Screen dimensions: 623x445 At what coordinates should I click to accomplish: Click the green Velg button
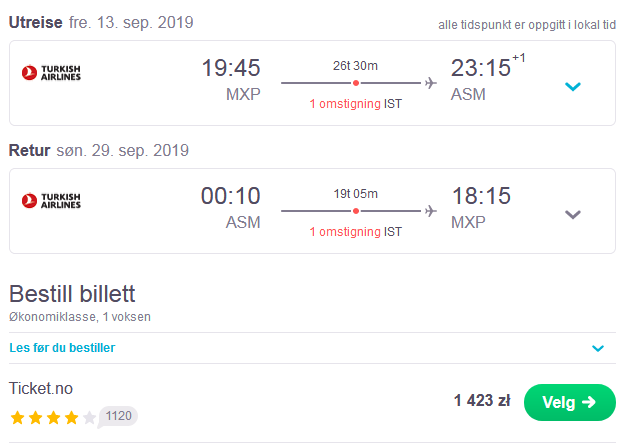570,402
